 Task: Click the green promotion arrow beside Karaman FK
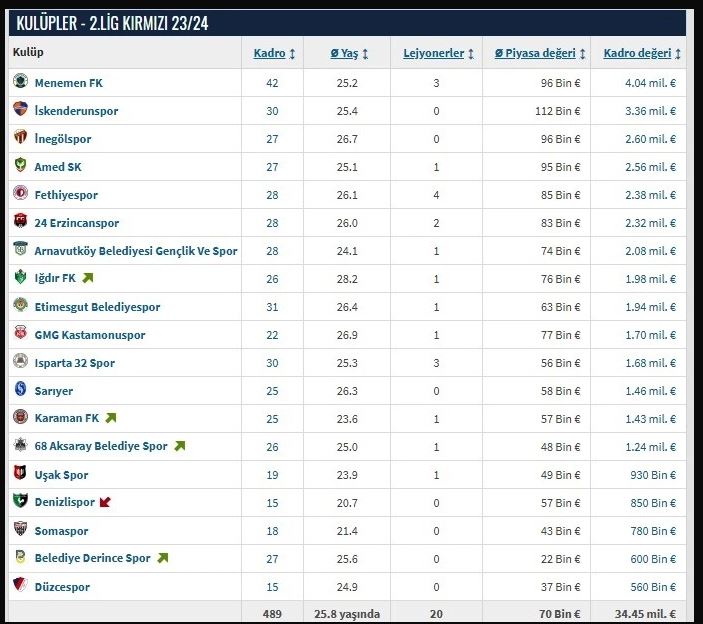click(x=111, y=418)
